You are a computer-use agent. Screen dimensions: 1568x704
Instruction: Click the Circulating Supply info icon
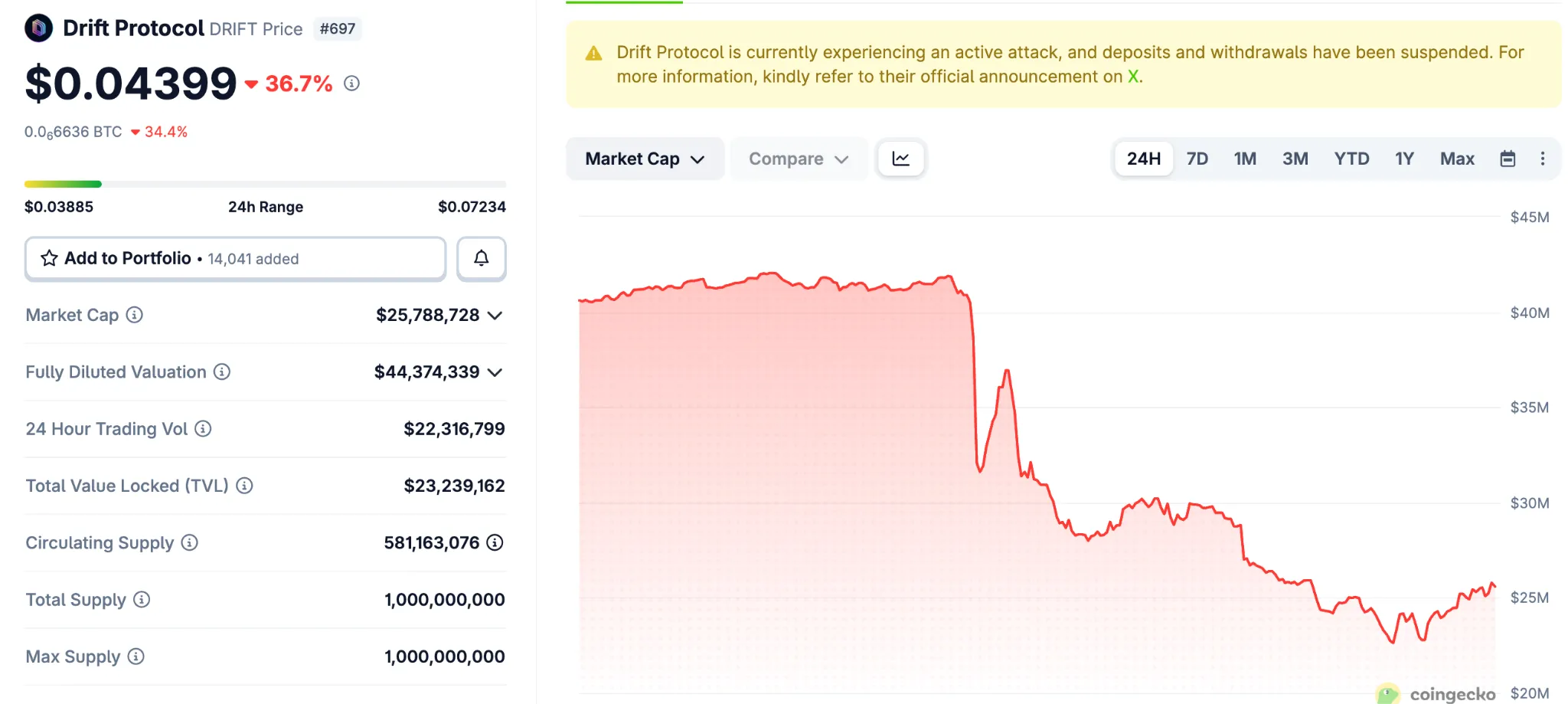click(188, 543)
